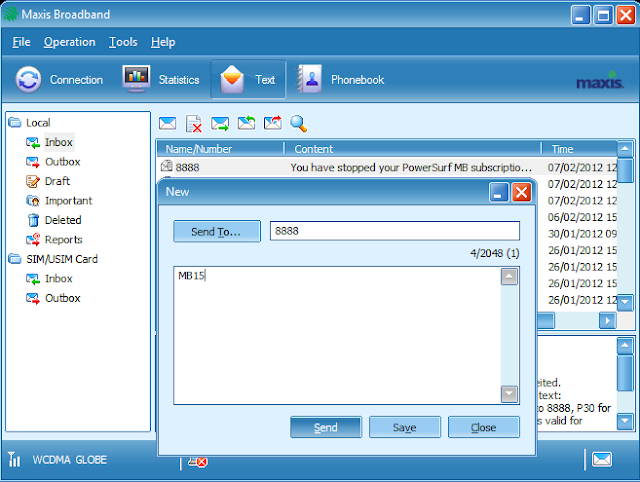Select Local Outbox folder

[x=62, y=162]
